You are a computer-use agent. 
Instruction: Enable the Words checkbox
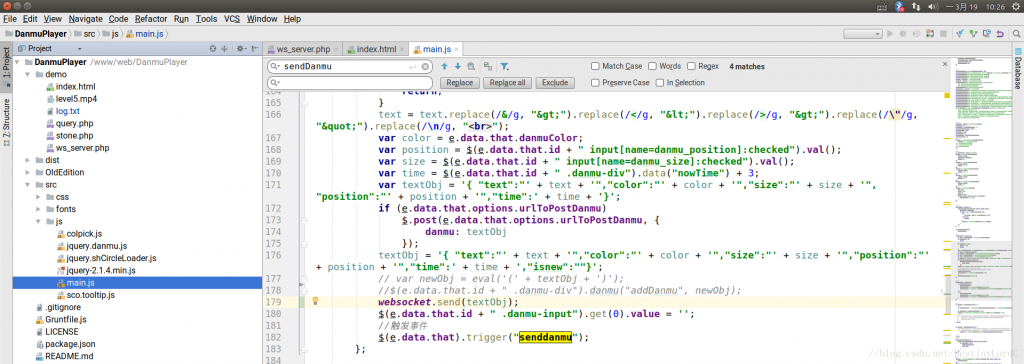652,66
